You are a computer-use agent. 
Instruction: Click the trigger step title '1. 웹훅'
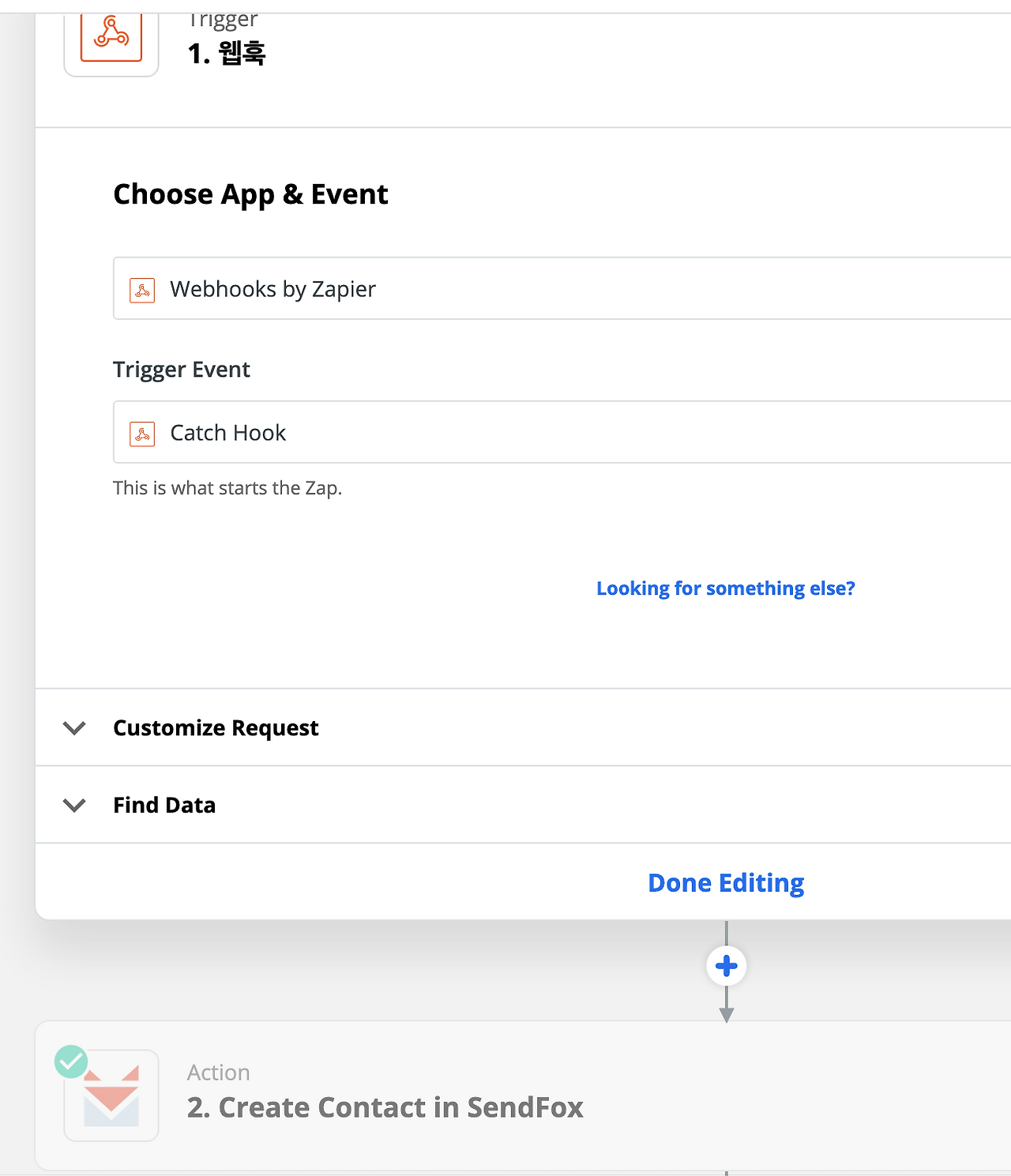pos(227,53)
